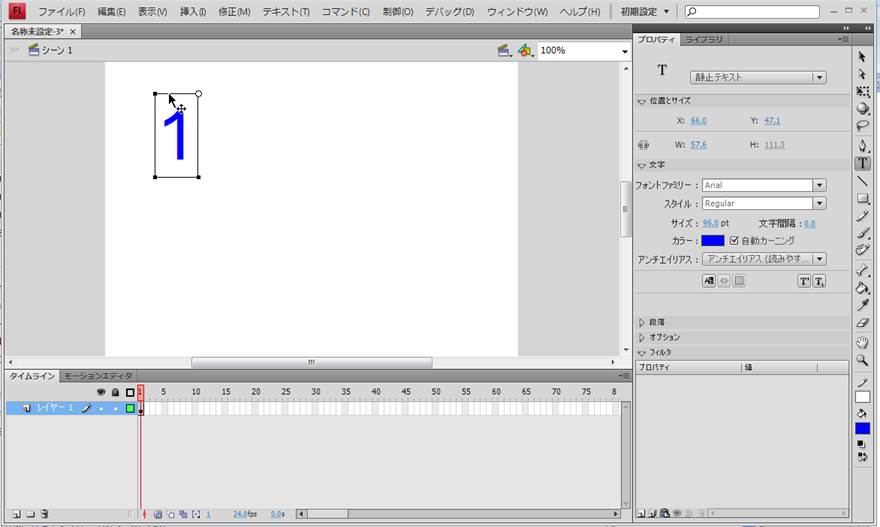Activate the Hand tool
The height and width of the screenshot is (527, 880).
tap(862, 343)
